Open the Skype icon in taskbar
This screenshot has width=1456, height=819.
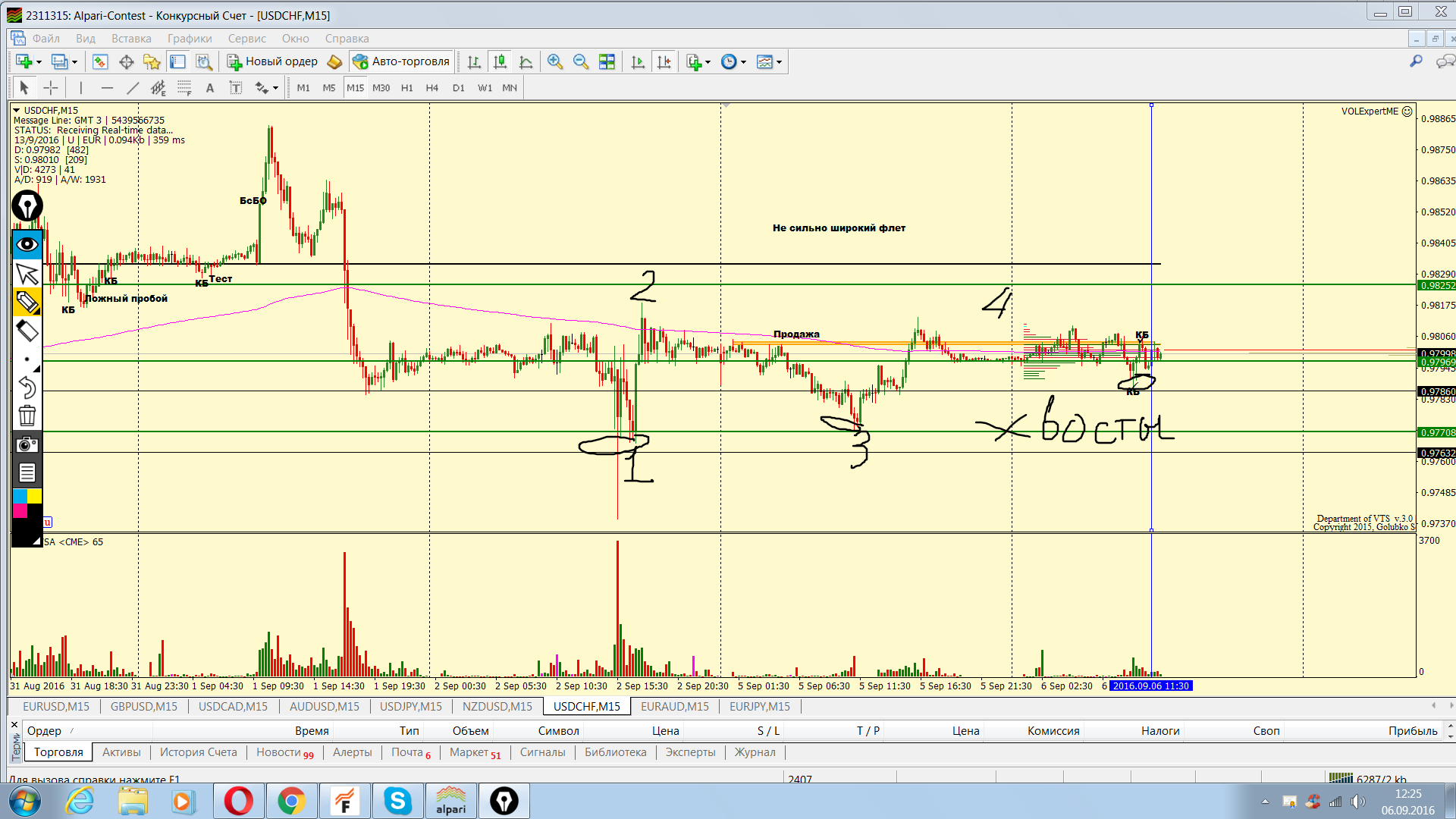coord(397,801)
